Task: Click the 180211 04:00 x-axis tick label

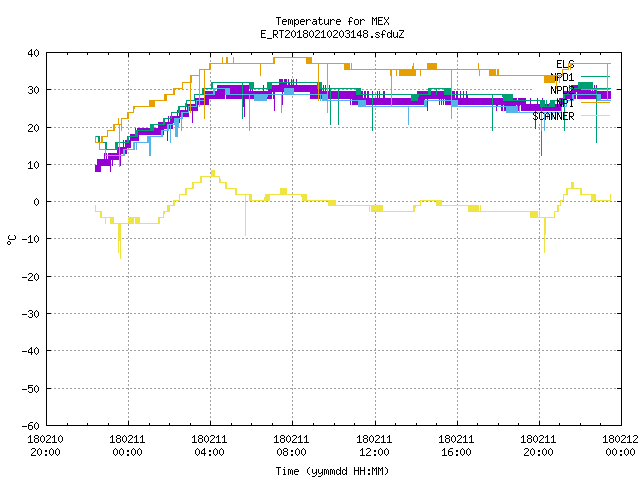Action: pyautogui.click(x=209, y=446)
